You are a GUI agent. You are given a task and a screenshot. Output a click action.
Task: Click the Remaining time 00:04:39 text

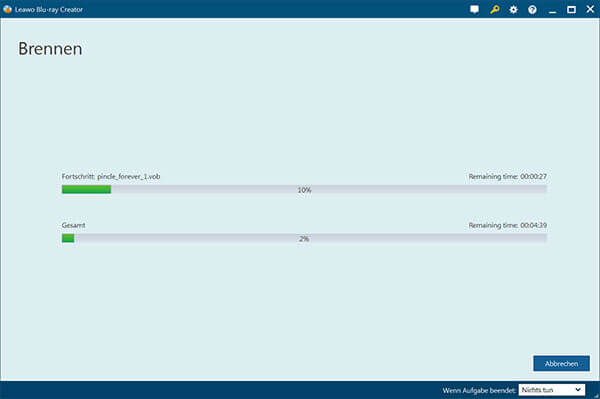(507, 225)
